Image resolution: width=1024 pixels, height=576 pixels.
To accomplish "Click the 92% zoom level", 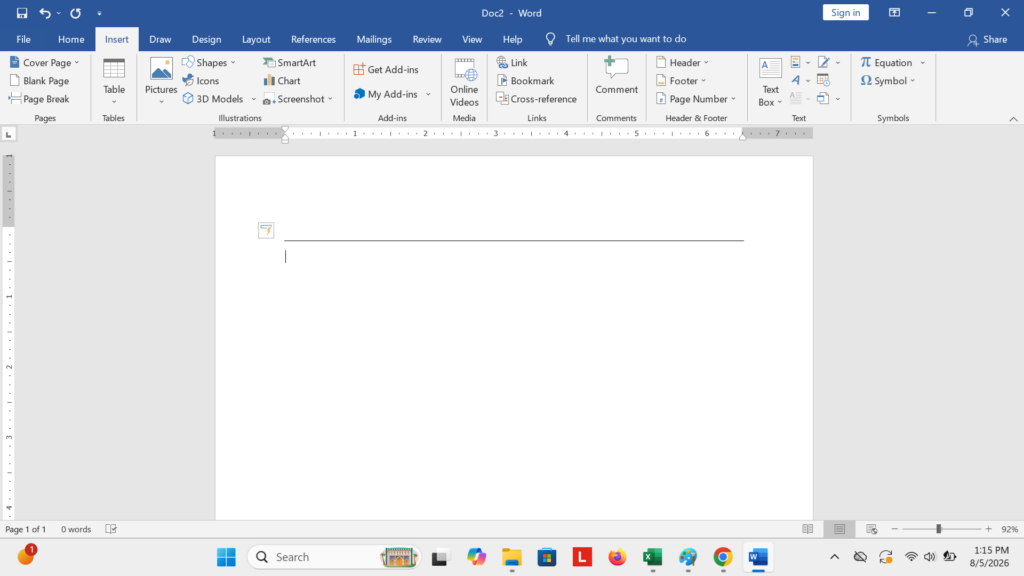I will [1010, 529].
